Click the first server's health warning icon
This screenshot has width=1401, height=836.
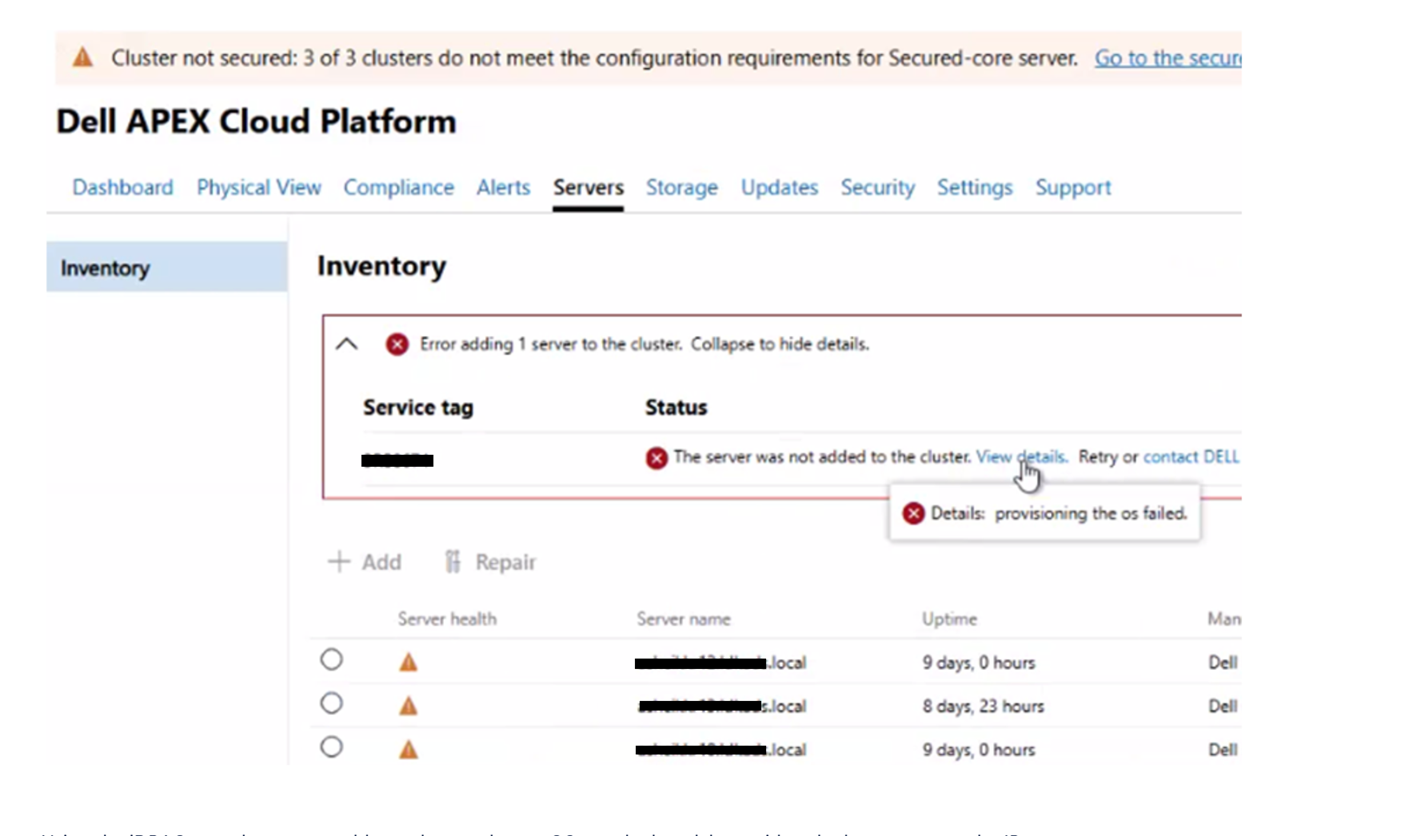[x=408, y=662]
